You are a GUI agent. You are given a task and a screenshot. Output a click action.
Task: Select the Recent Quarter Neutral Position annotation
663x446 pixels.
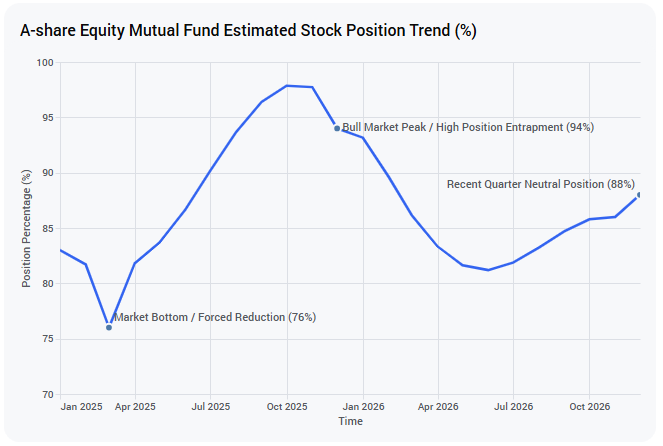(541, 184)
